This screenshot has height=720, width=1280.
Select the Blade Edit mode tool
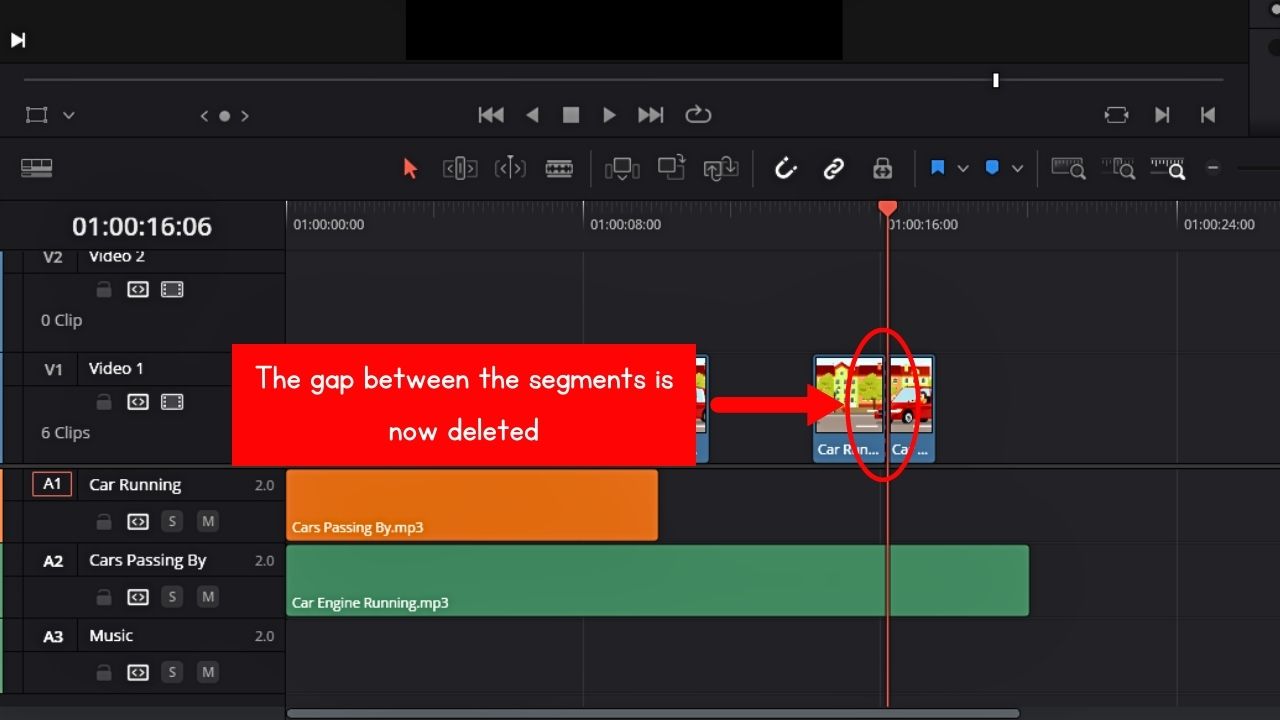560,167
